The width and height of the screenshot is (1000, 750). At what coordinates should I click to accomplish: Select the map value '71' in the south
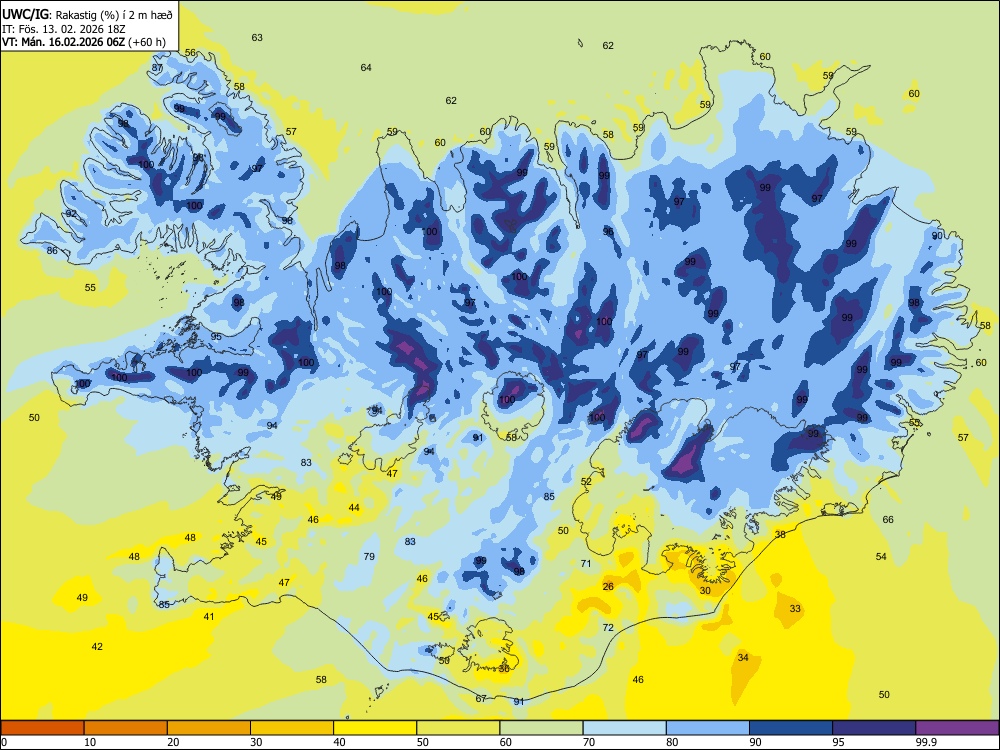pos(587,564)
